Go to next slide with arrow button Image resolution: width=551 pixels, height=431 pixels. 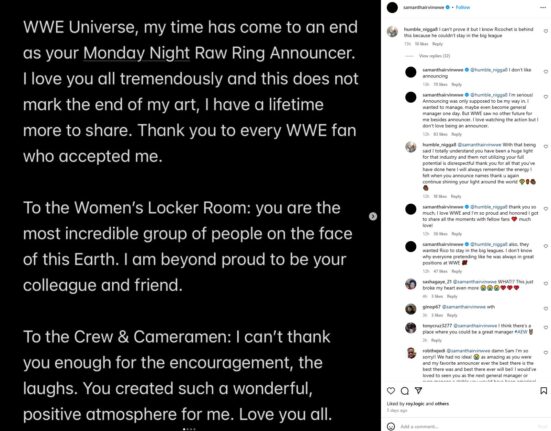[373, 216]
